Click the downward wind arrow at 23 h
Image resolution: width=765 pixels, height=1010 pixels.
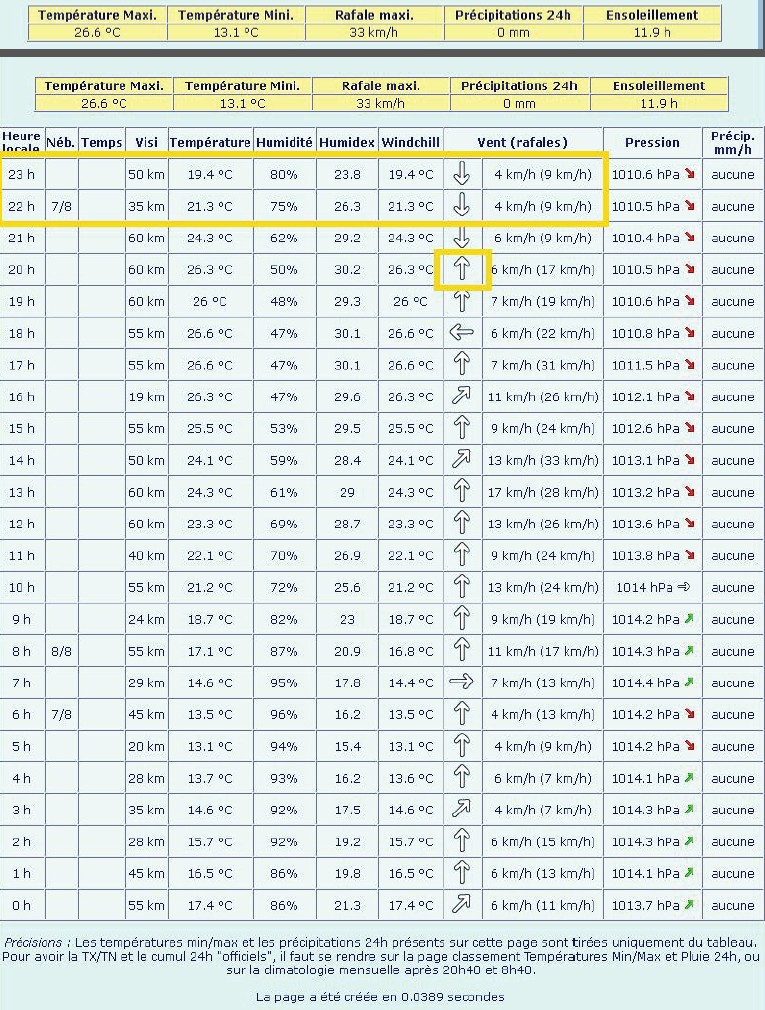pos(461,174)
